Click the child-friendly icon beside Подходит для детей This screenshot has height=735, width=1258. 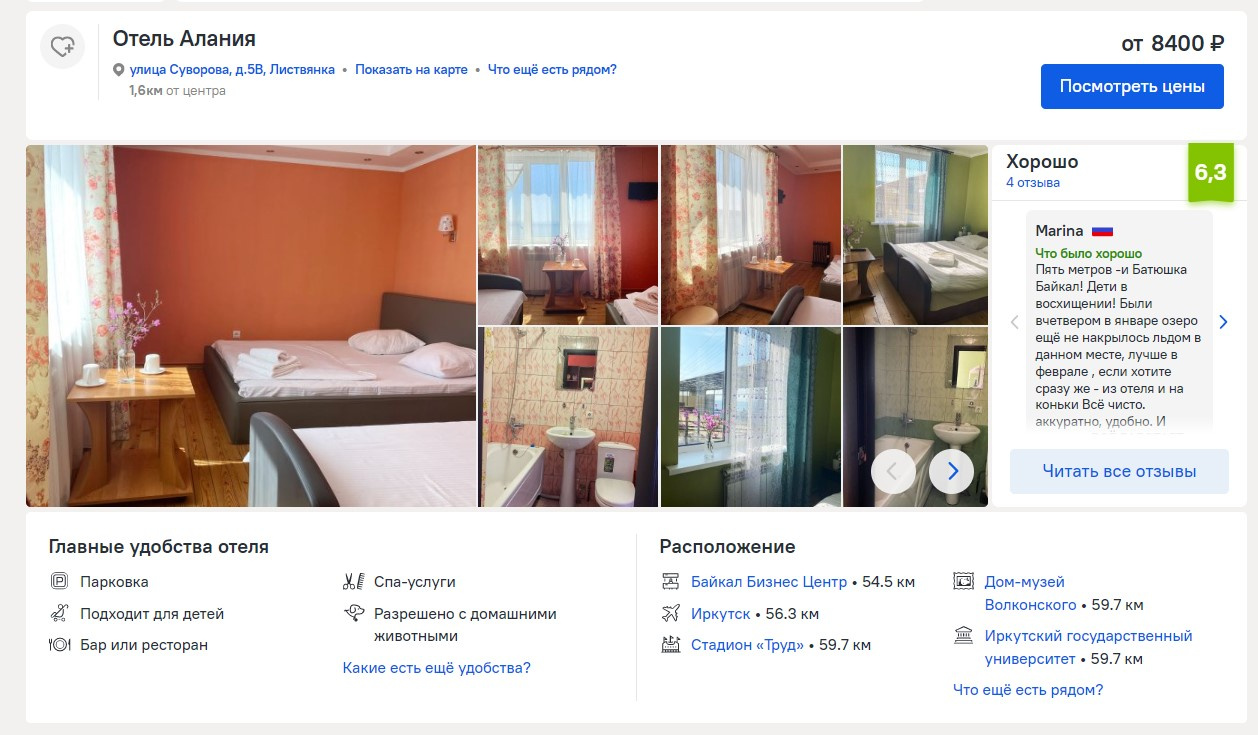pyautogui.click(x=59, y=613)
